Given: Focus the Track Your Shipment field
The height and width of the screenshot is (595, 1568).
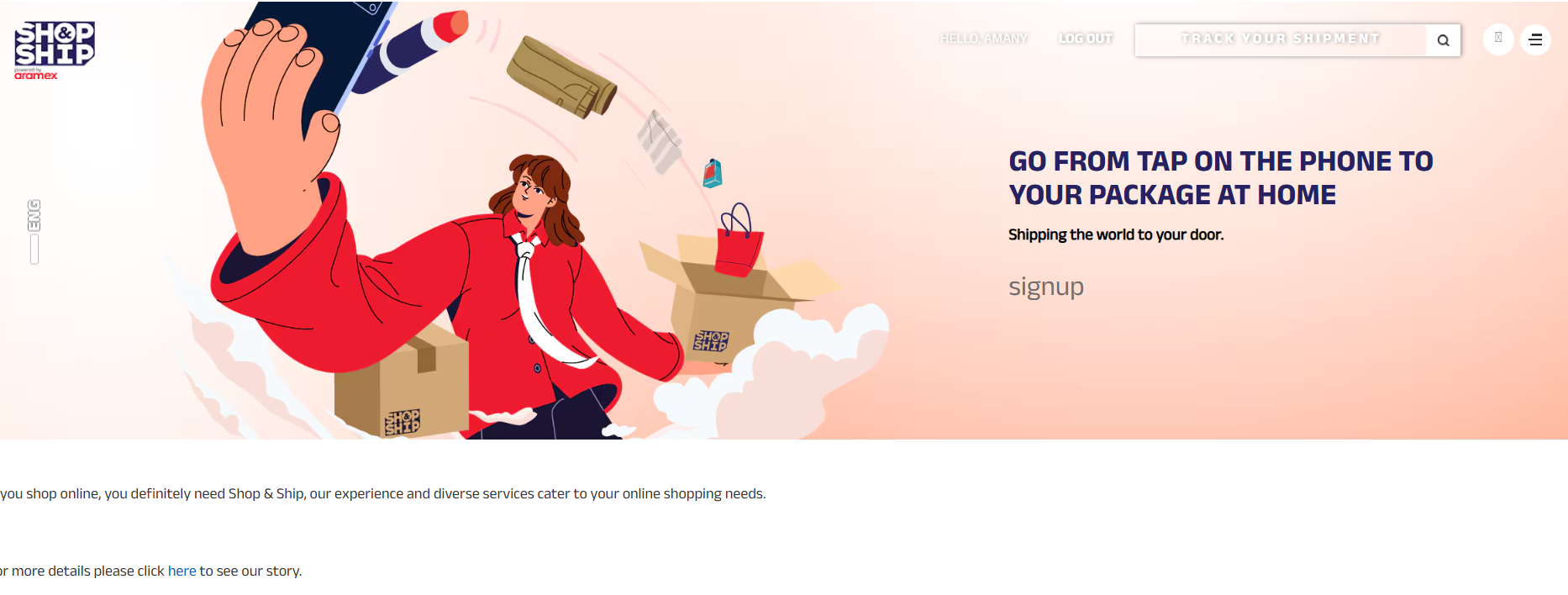Looking at the screenshot, I should [x=1280, y=39].
